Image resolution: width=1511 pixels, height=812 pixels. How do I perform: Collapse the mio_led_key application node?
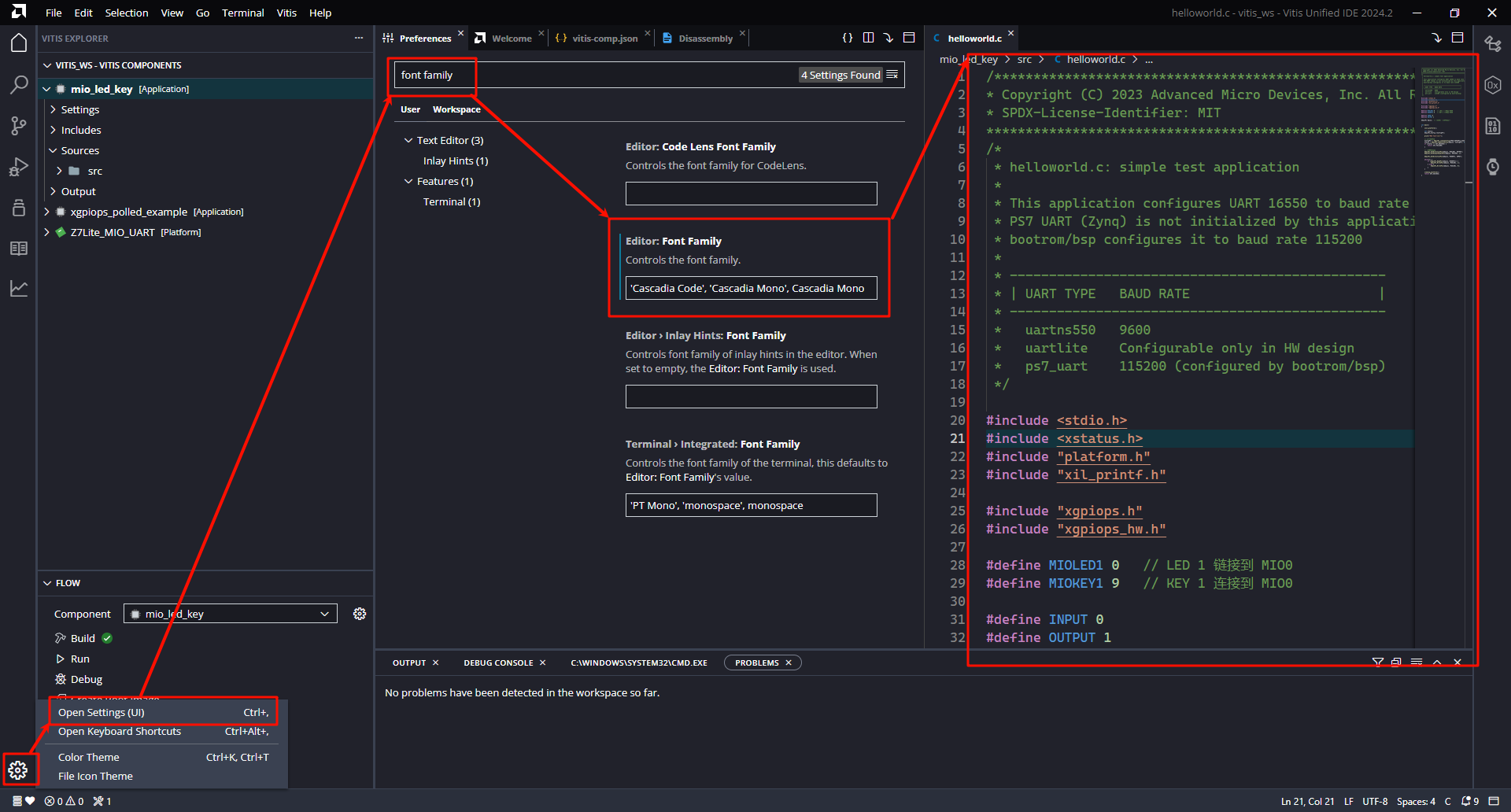click(x=46, y=89)
